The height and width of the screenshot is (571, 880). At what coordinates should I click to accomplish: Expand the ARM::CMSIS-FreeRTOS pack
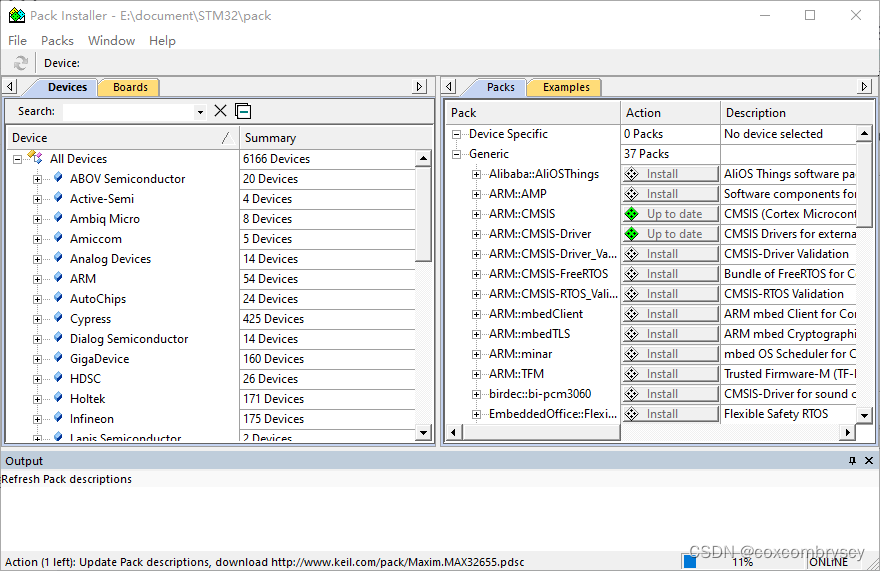(x=476, y=275)
